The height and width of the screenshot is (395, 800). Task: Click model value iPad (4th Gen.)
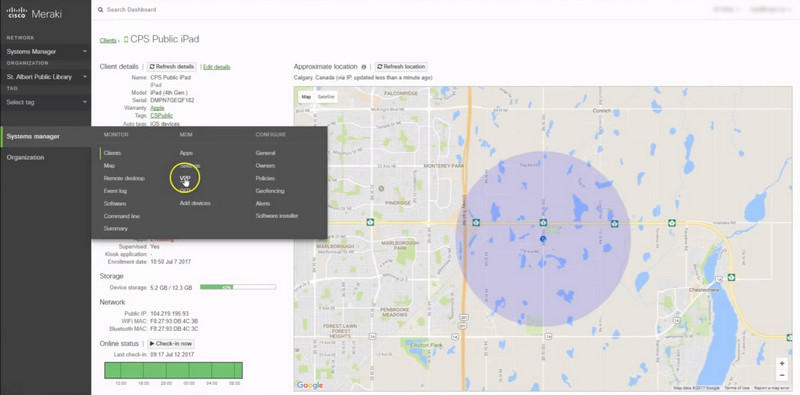coord(169,93)
